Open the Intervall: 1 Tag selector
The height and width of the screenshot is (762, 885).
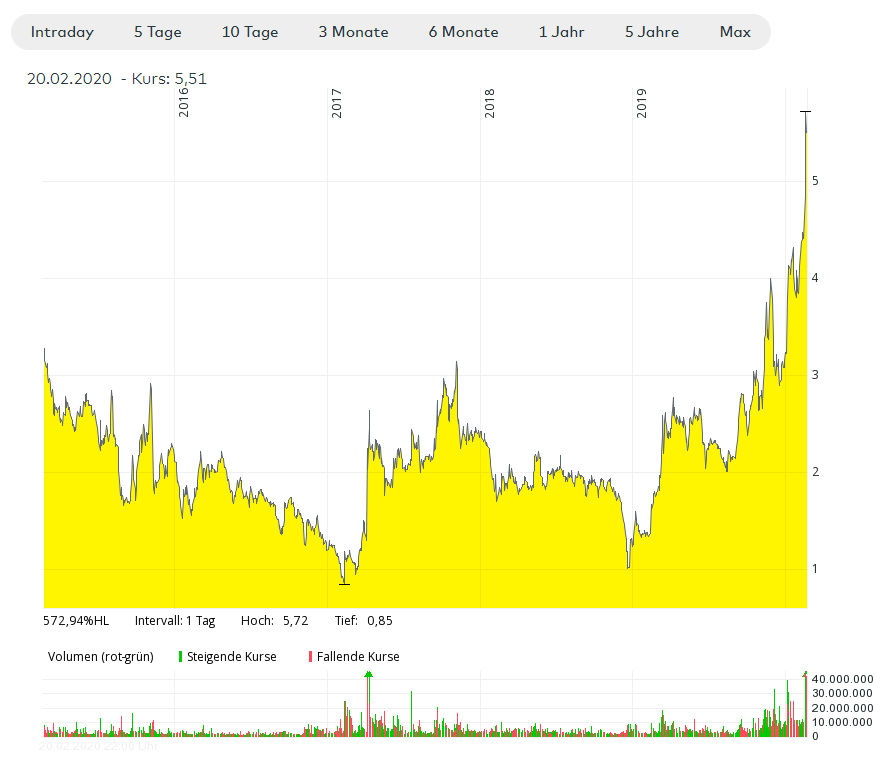pyautogui.click(x=176, y=621)
